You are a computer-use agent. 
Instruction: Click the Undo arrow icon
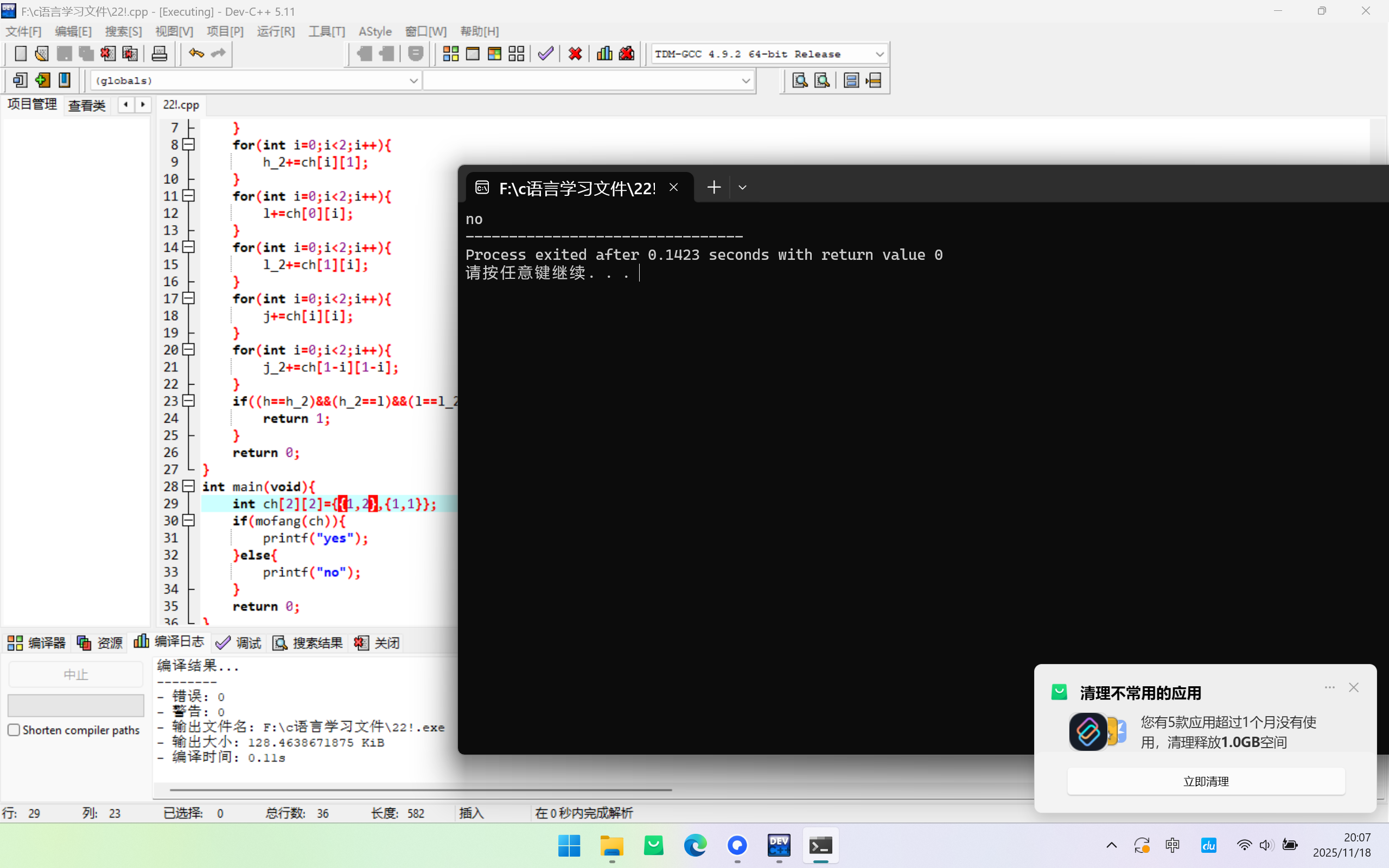point(196,54)
